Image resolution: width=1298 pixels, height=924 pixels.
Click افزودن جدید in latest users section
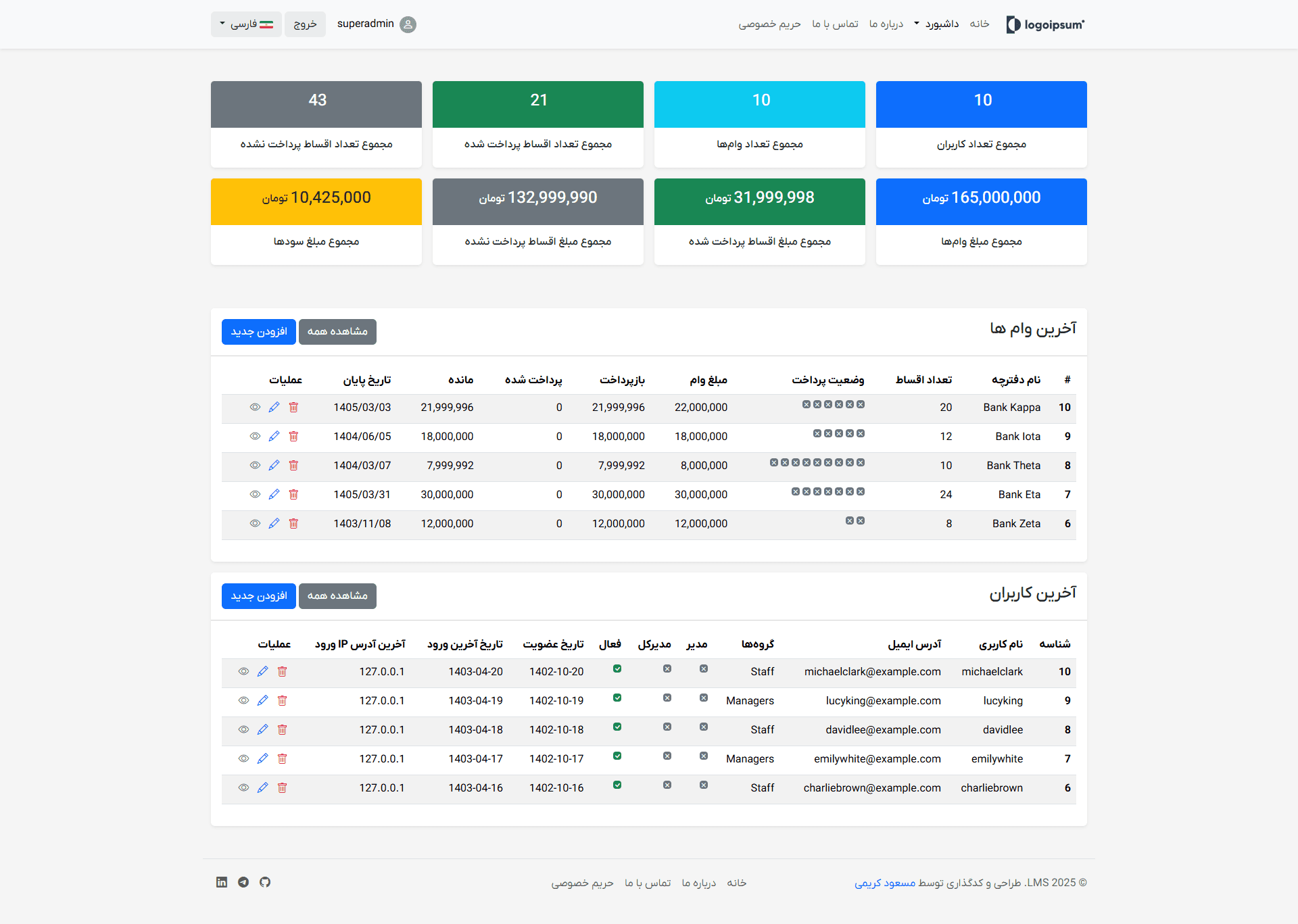click(259, 596)
